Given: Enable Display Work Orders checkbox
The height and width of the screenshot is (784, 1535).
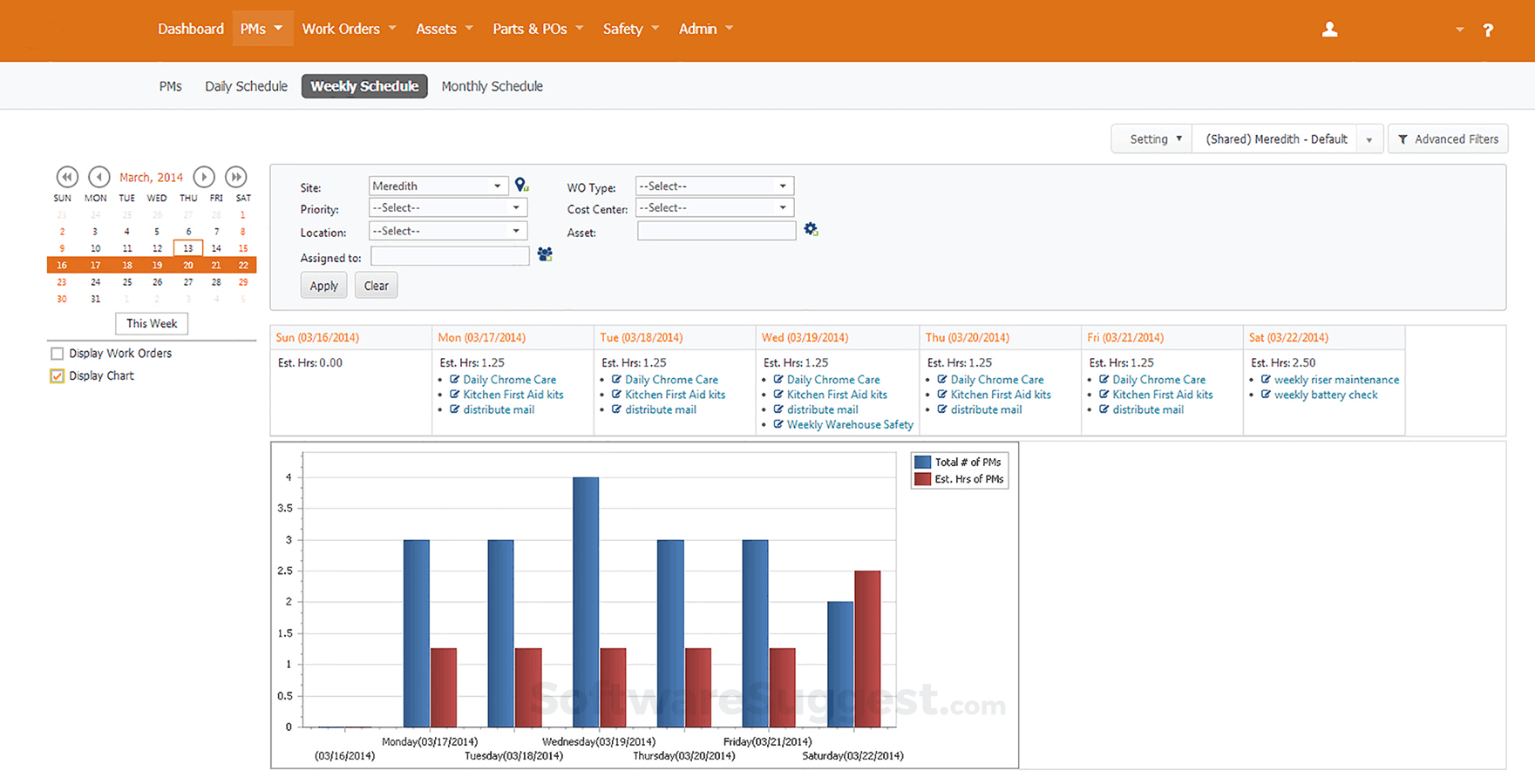Looking at the screenshot, I should click(x=58, y=354).
